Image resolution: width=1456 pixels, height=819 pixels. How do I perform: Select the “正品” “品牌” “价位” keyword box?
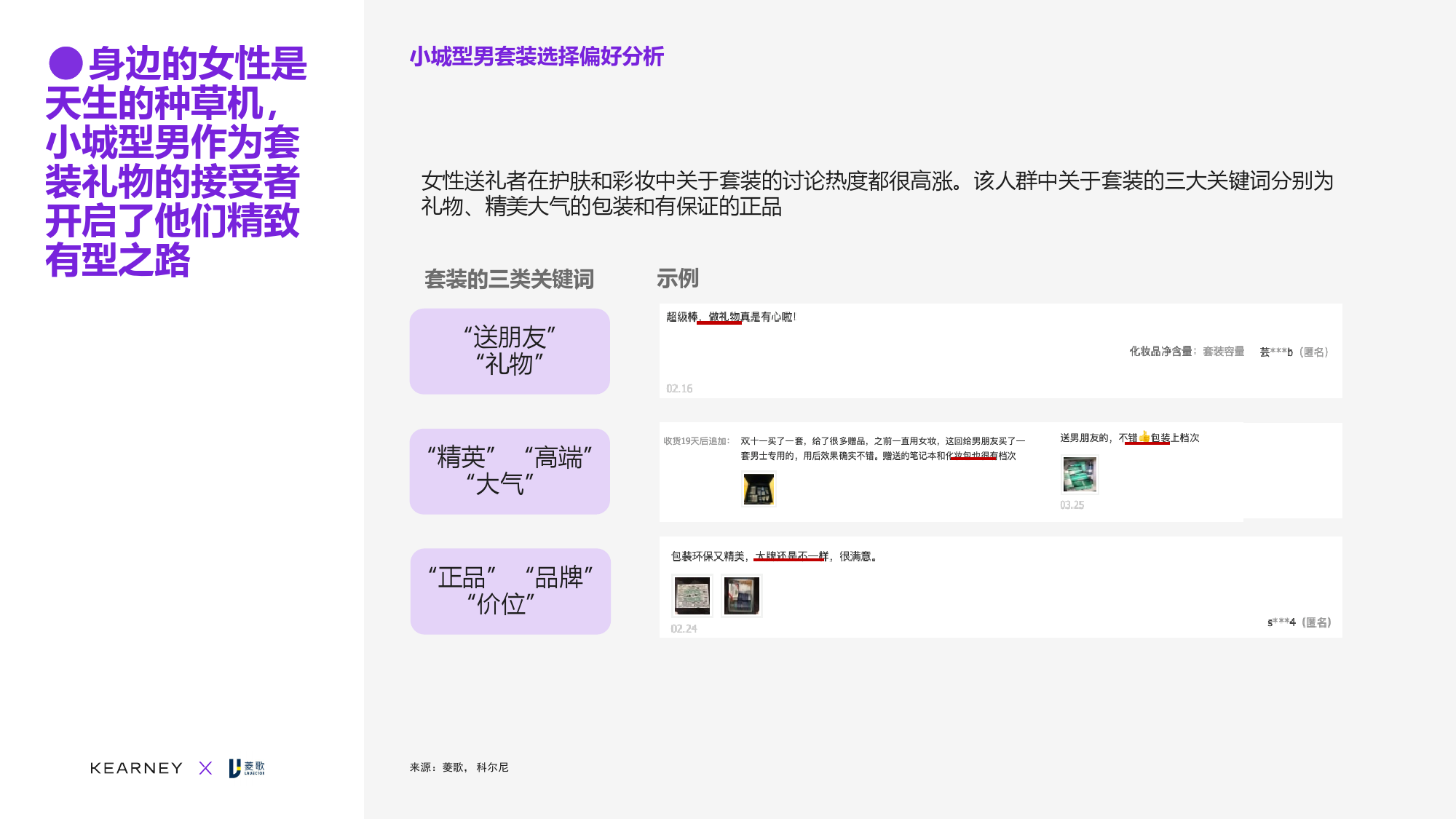pos(510,590)
